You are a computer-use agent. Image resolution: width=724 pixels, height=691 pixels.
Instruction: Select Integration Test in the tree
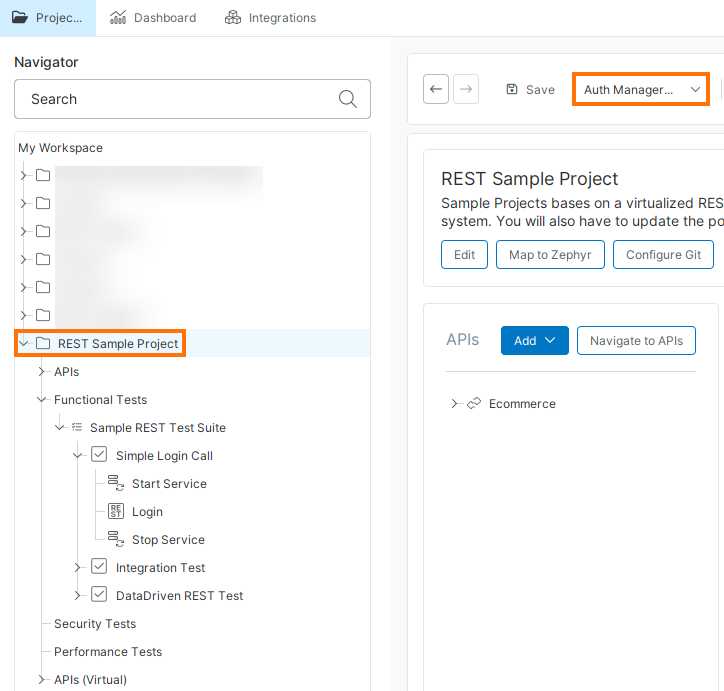160,568
